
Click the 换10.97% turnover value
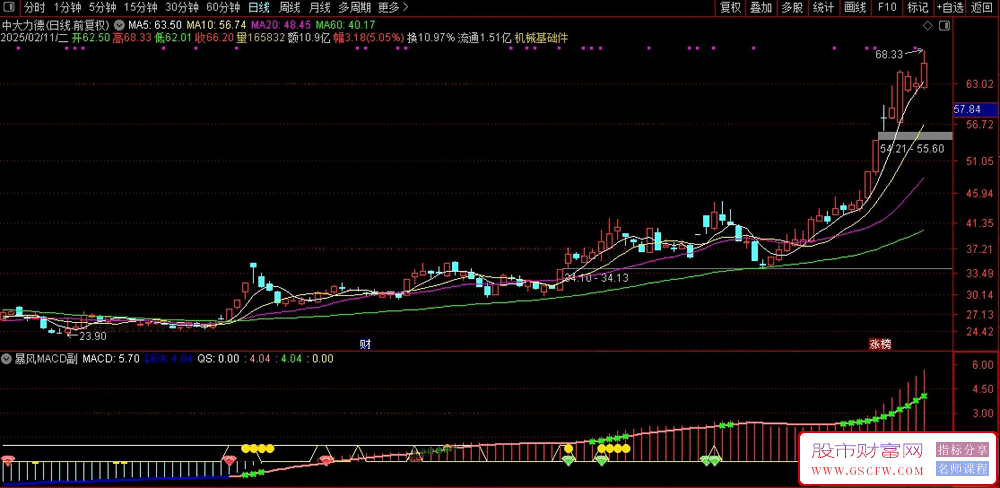(x=431, y=38)
